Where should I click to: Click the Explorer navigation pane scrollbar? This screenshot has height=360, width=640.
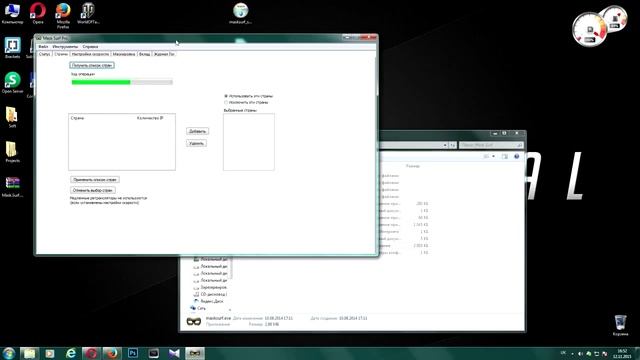(x=231, y=267)
